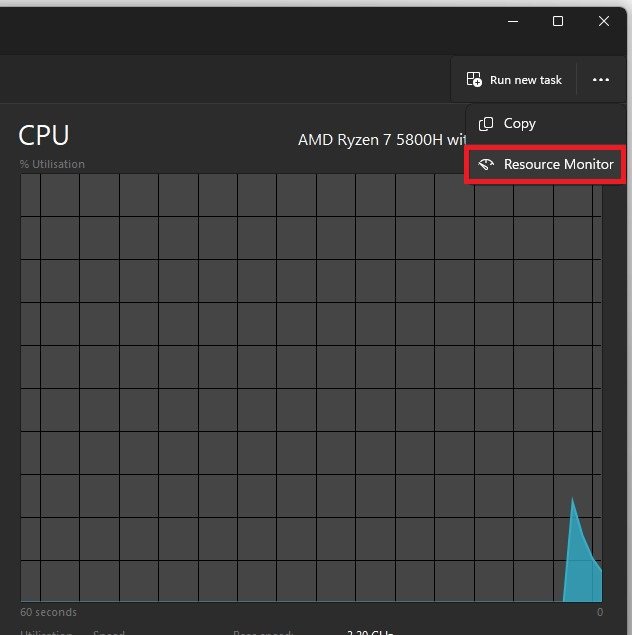
Task: Click the Run new task icon
Action: [x=474, y=80]
